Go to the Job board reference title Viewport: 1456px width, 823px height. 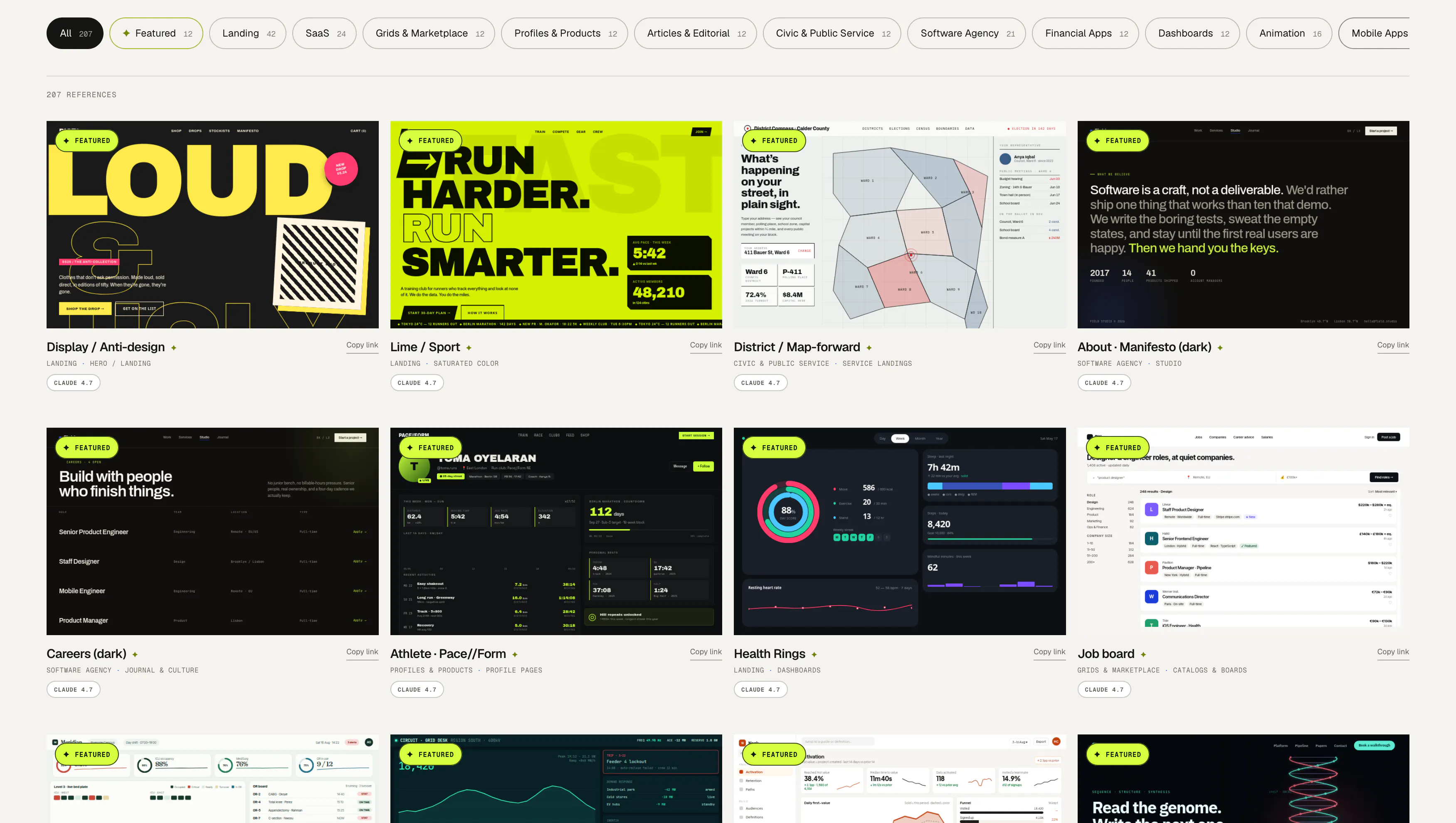click(x=1106, y=654)
